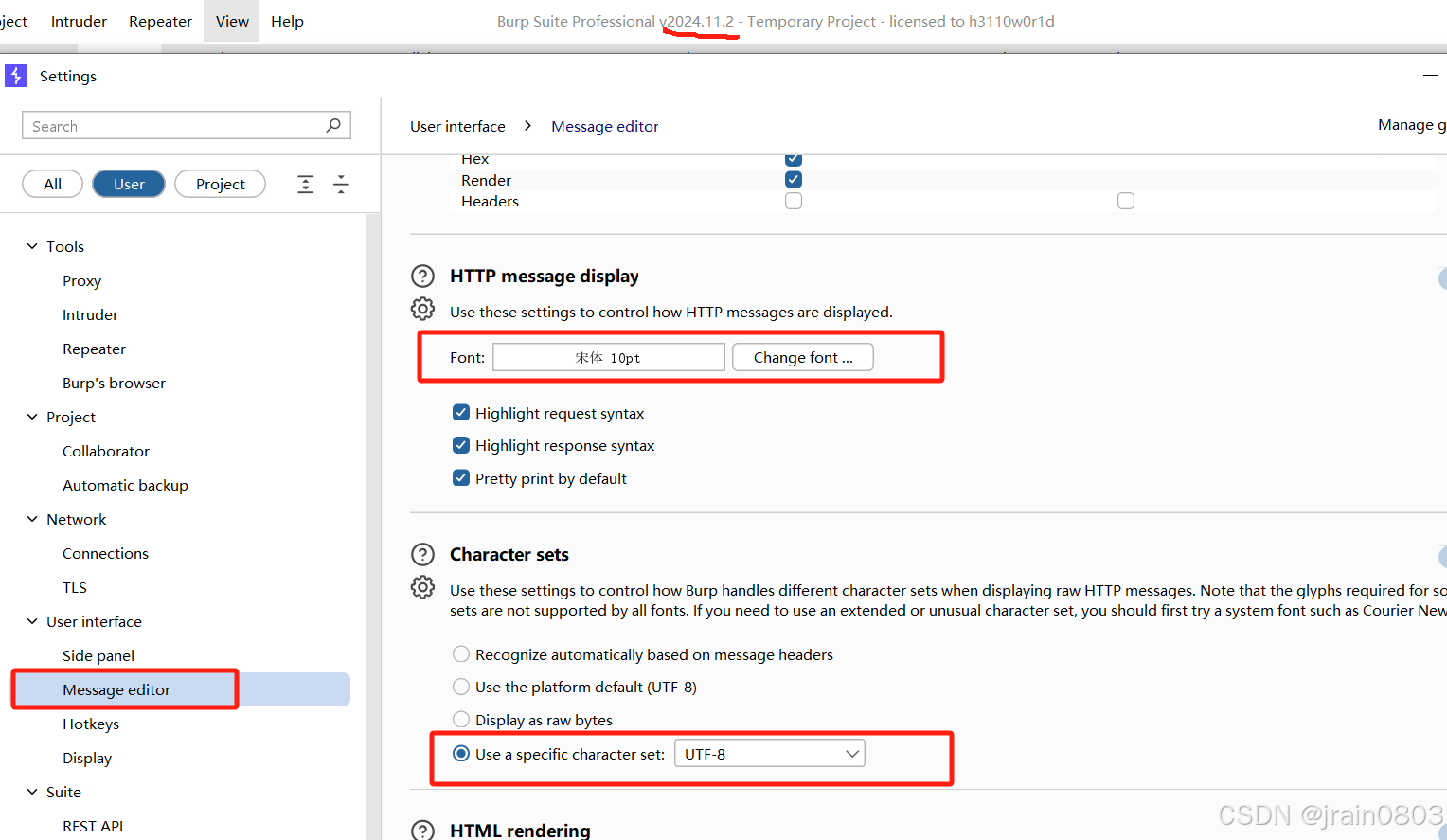
Task: Open the Repeater menu tab
Action: tap(160, 21)
